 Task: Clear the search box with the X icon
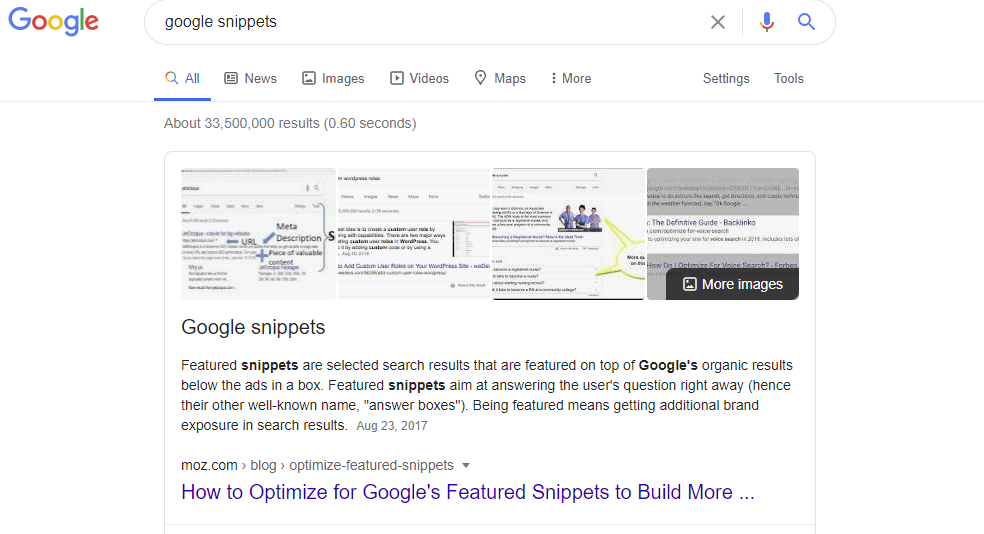717,22
